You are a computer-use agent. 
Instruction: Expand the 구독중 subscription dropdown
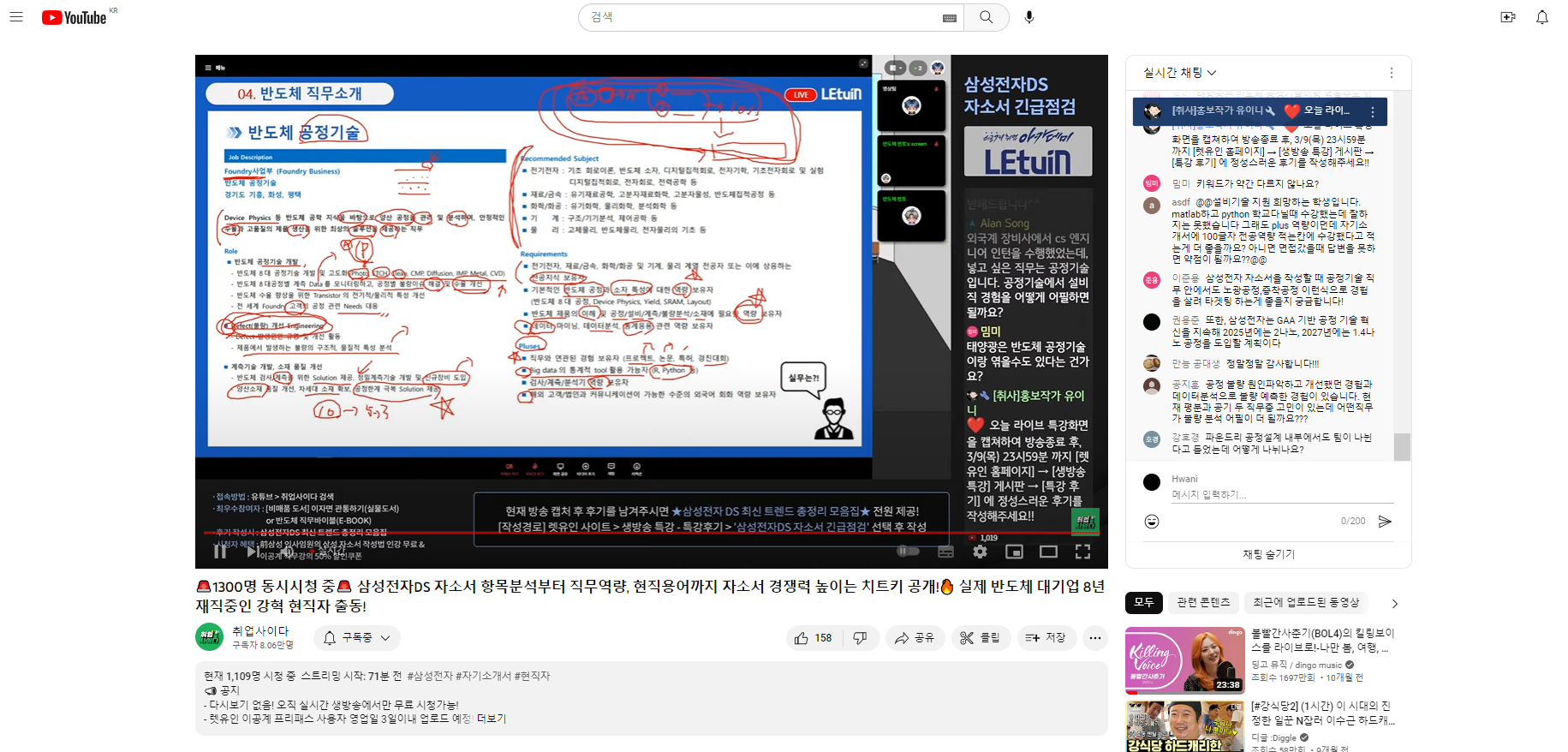[357, 638]
